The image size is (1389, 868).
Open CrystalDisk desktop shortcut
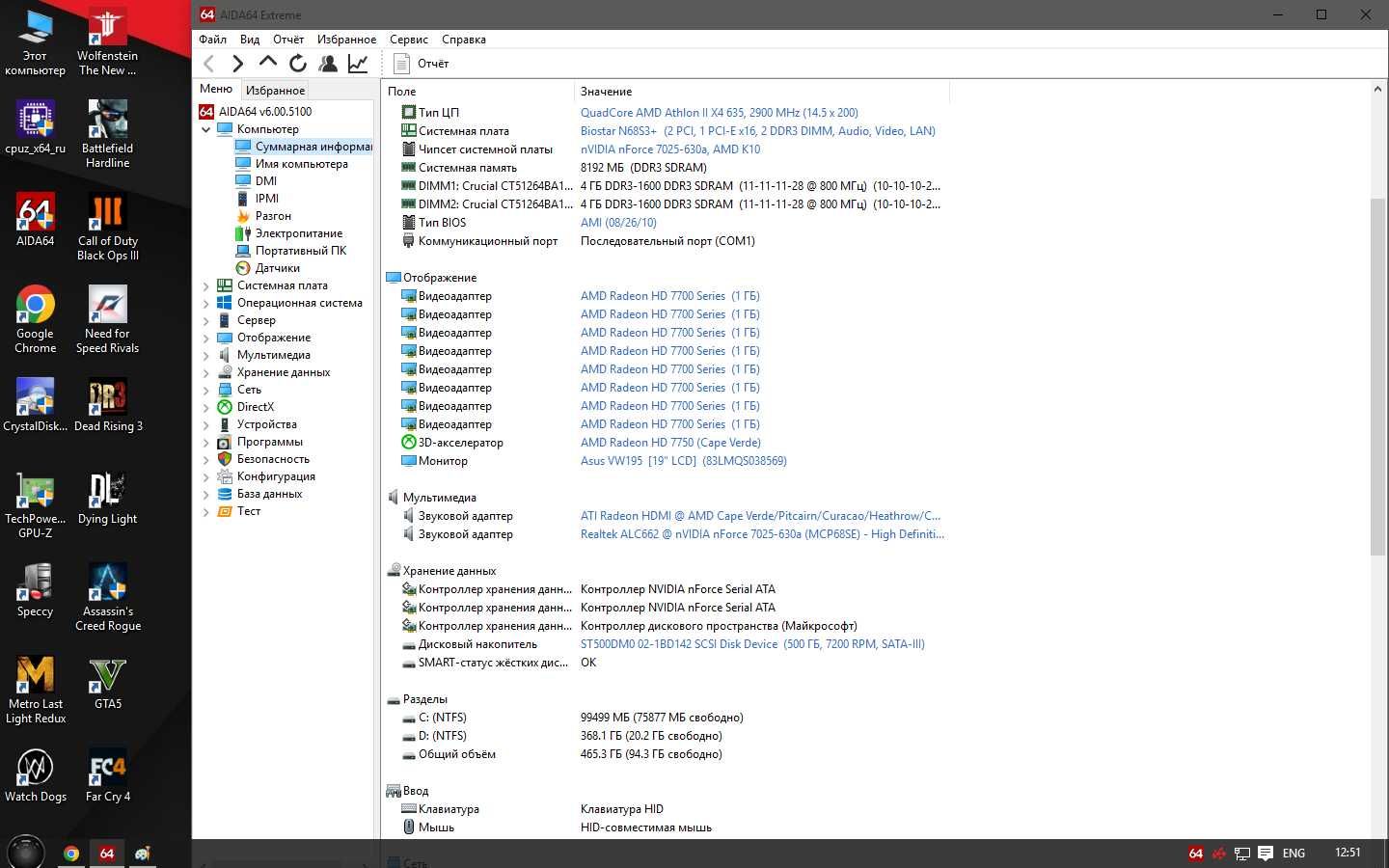(x=35, y=404)
